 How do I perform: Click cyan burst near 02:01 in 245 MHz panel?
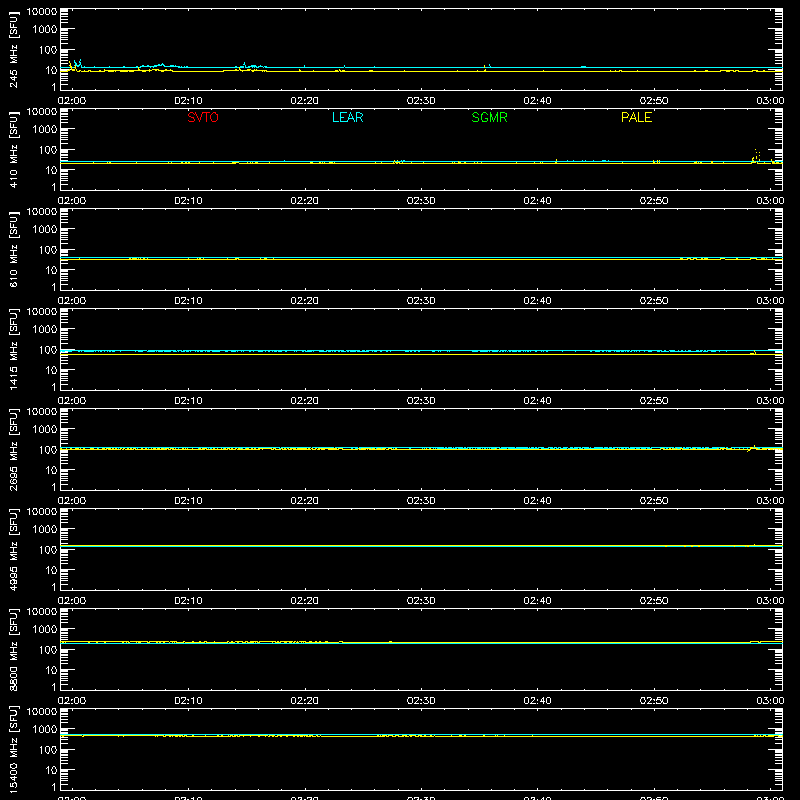tap(77, 64)
